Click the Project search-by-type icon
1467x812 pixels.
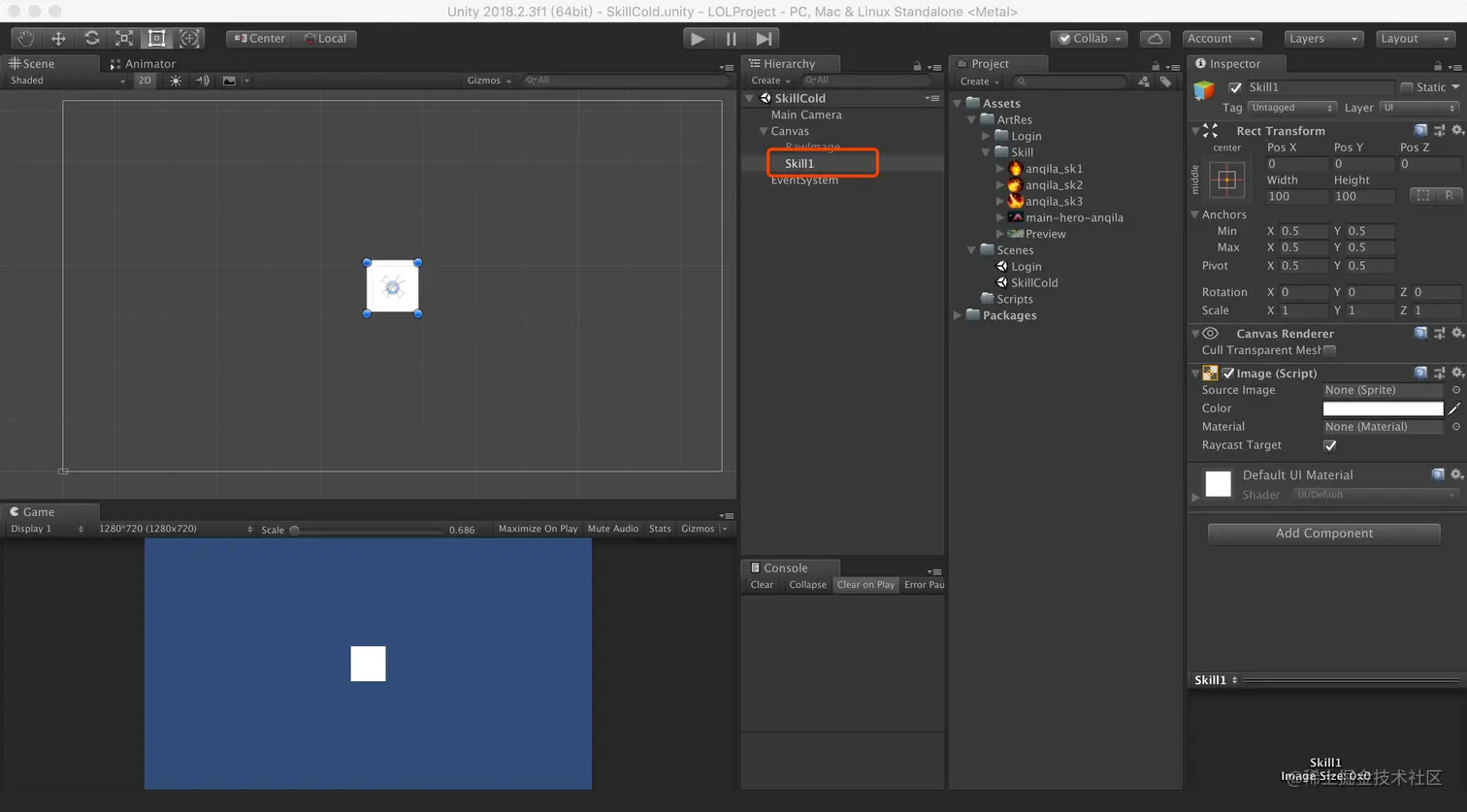[x=1144, y=81]
